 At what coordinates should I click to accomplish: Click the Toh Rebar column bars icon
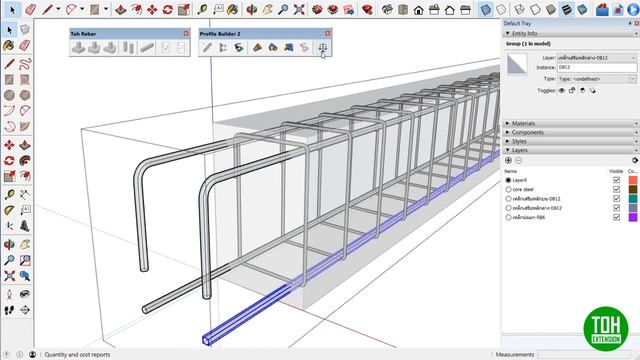click(128, 48)
